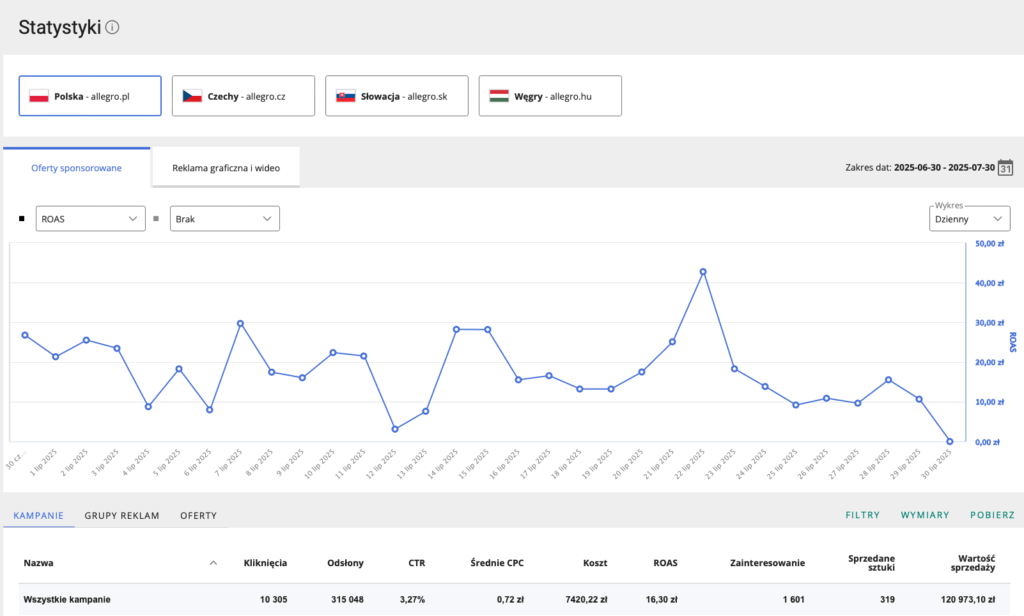The height and width of the screenshot is (616, 1024).
Task: Sort by Nazwa using the arrow icon
Action: [x=213, y=563]
